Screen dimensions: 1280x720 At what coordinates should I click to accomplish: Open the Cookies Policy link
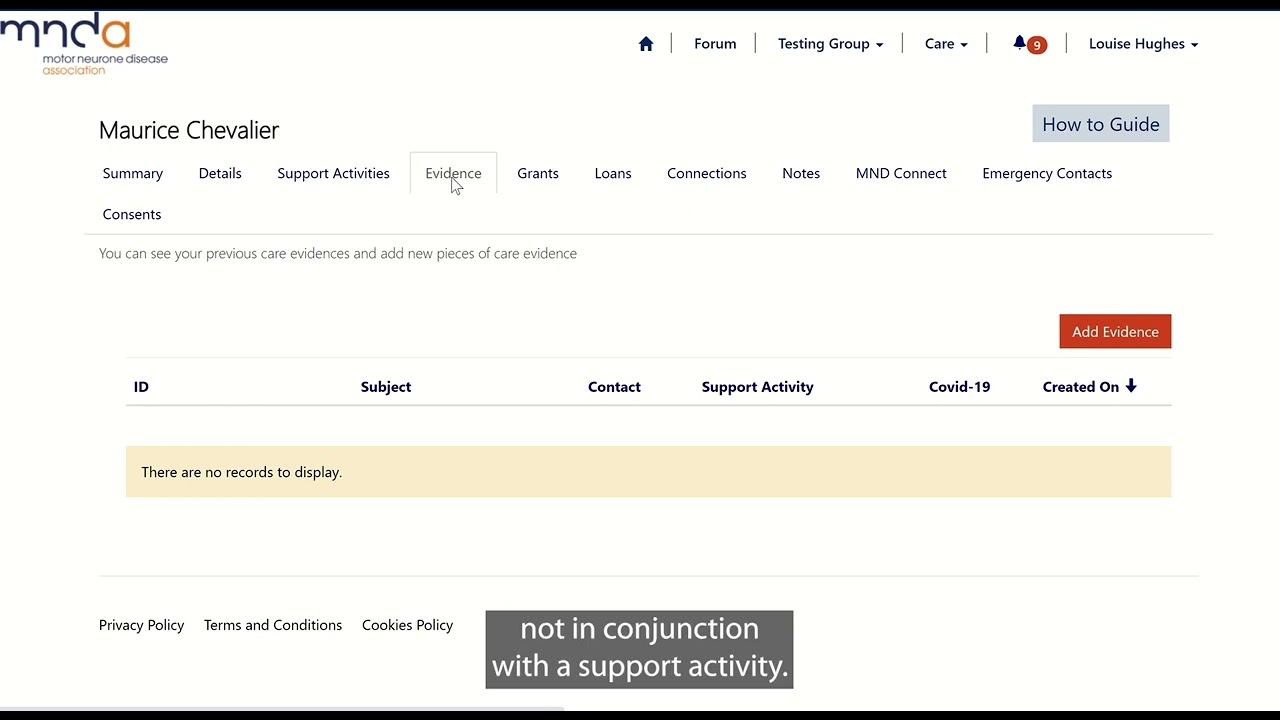click(x=407, y=625)
